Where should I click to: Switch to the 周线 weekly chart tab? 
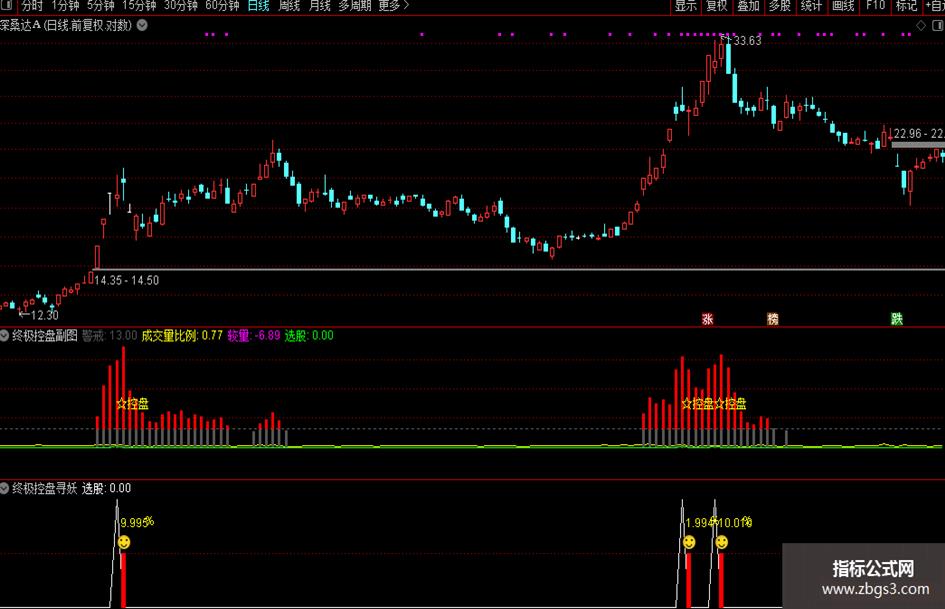tap(289, 6)
